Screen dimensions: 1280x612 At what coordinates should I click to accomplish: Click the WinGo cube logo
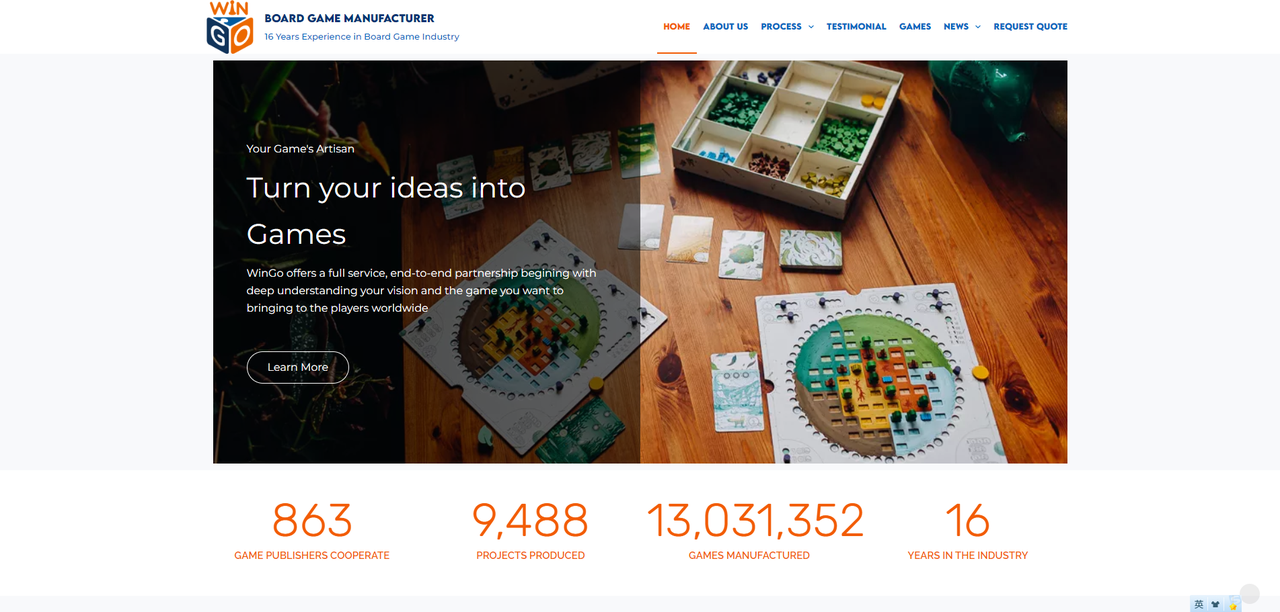(x=230, y=27)
